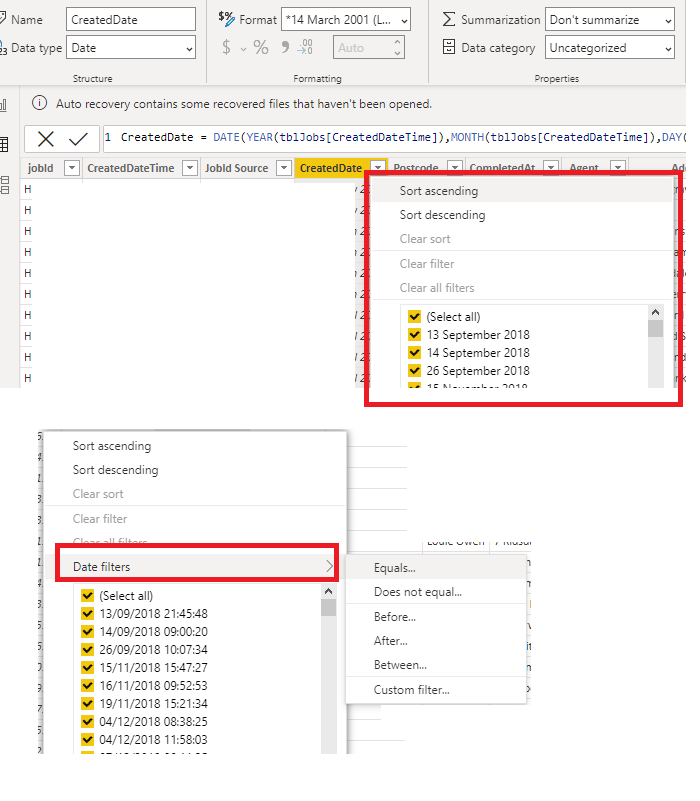Edit the Name field containing CreatedDate
The image size is (700, 801).
pyautogui.click(x=131, y=19)
